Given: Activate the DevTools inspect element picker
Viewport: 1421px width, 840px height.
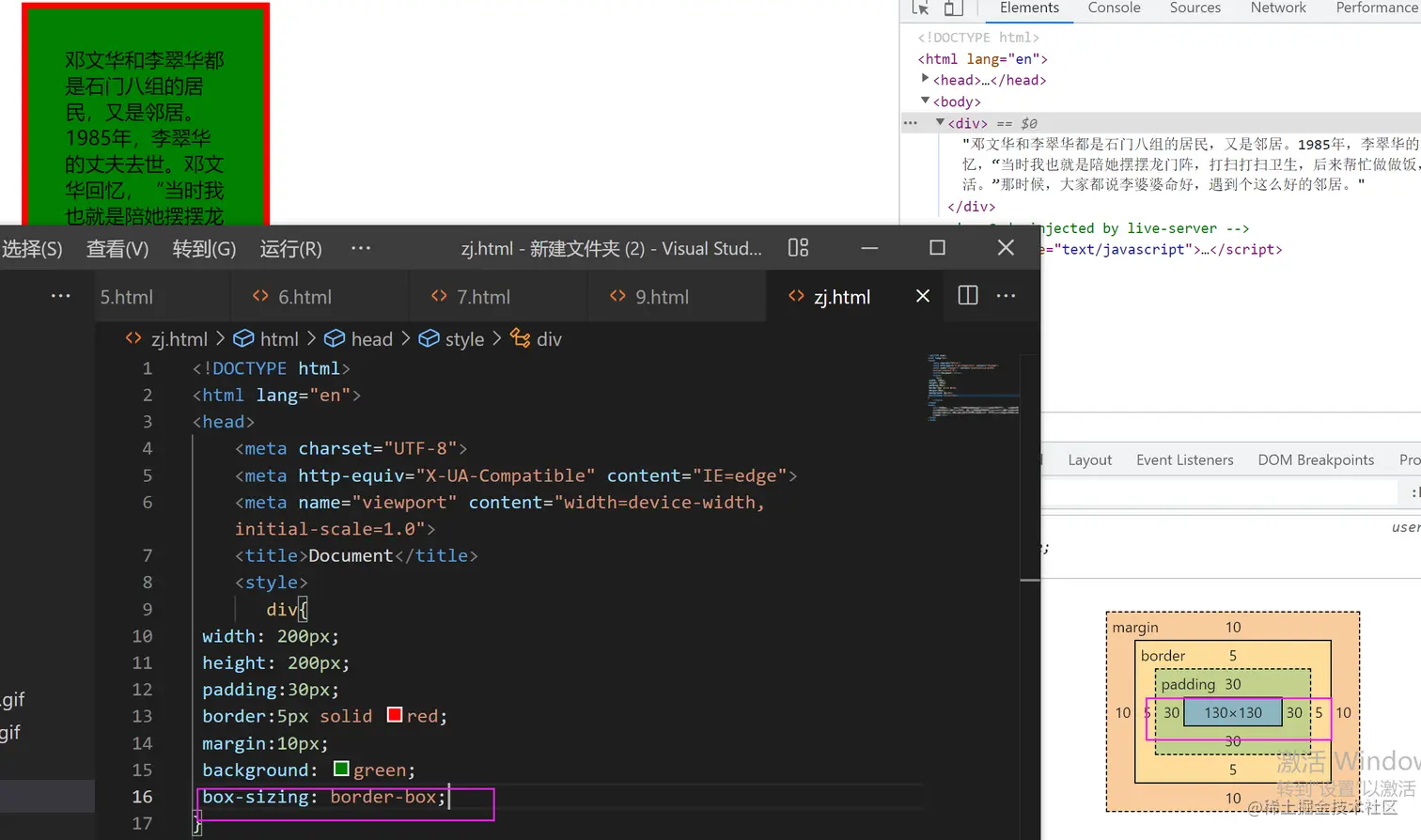Looking at the screenshot, I should click(x=921, y=8).
